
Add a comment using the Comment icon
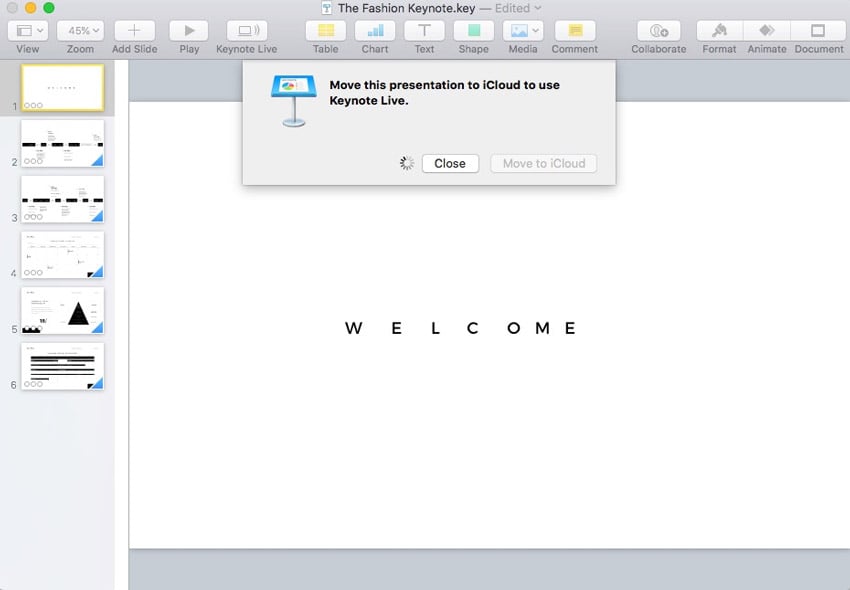tap(574, 31)
